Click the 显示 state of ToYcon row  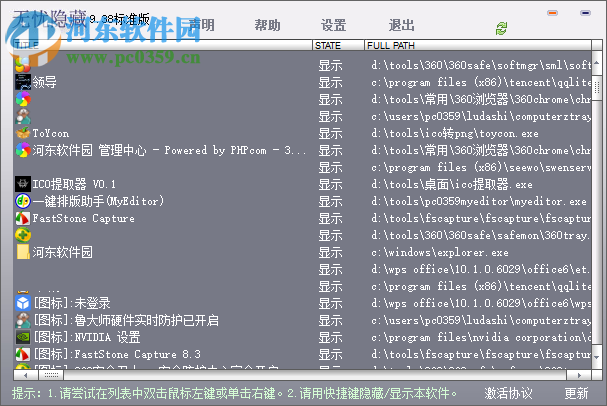point(330,134)
